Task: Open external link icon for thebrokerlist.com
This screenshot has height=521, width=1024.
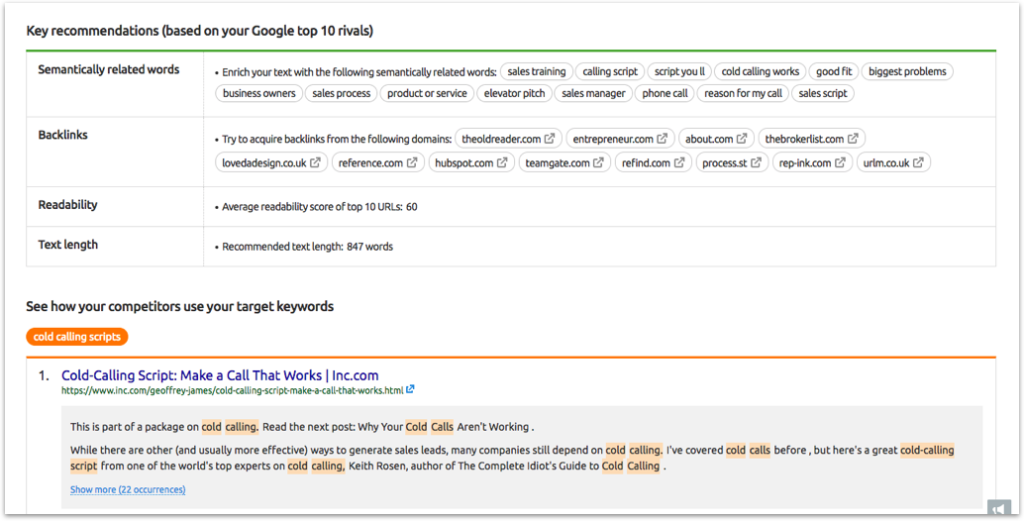Action: click(853, 139)
